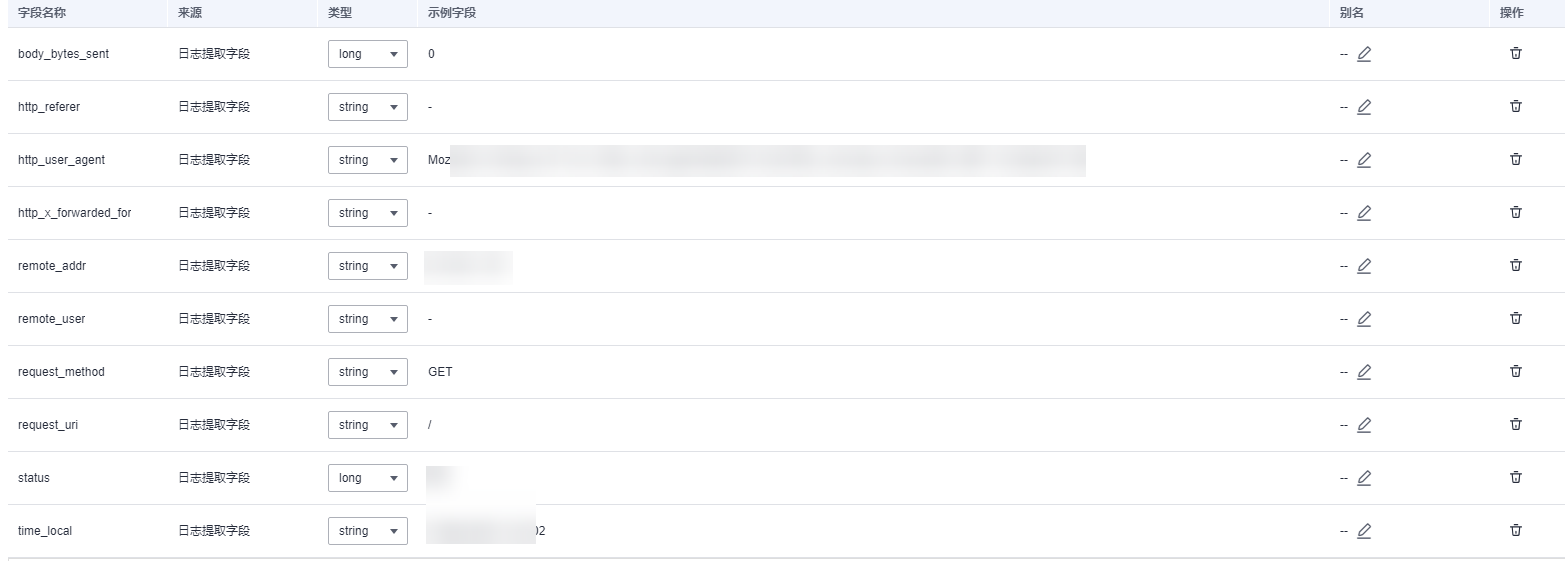
Task: Edit alias of http_user_agent field
Action: pos(1364,160)
